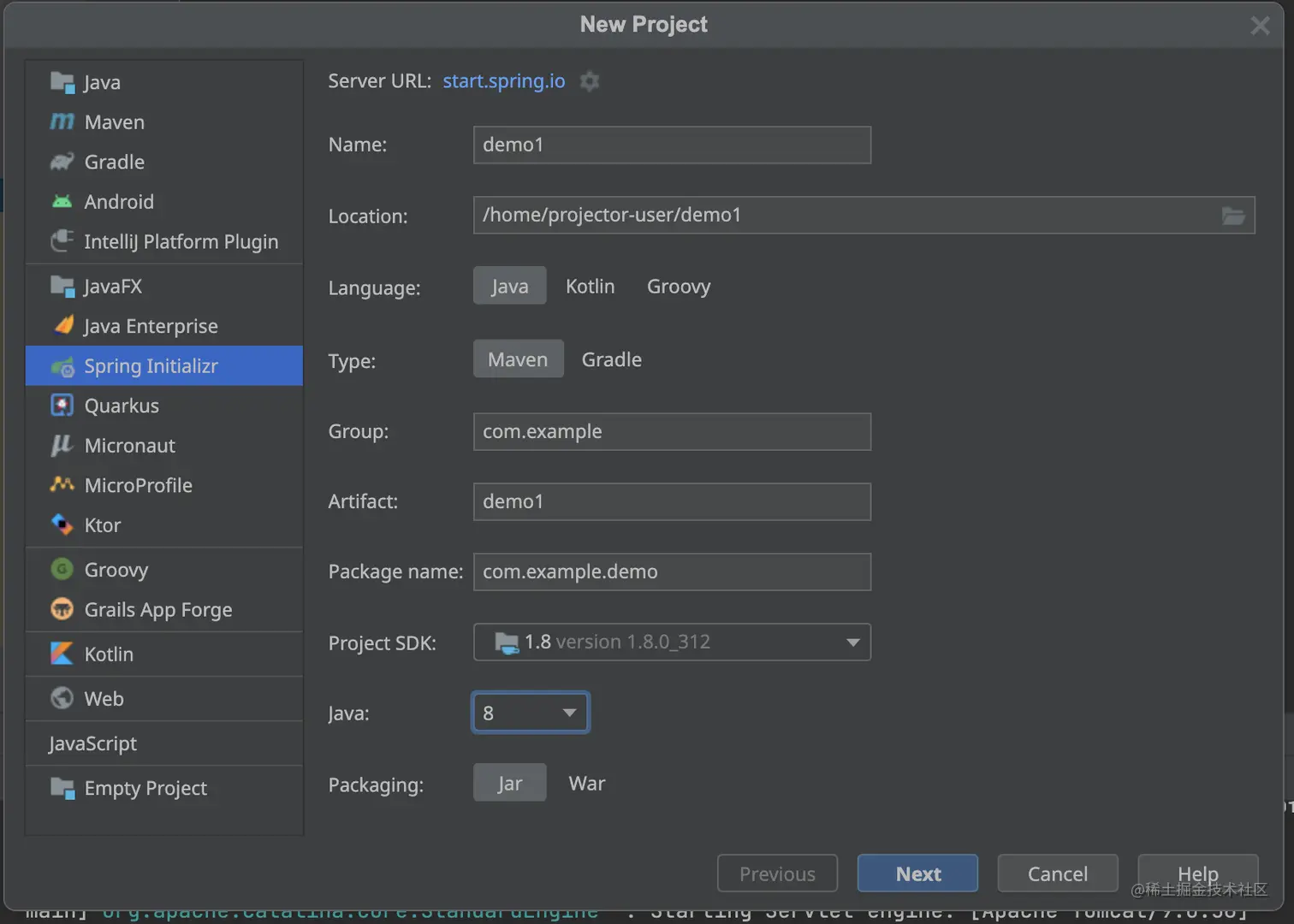Switch project type to Gradle

611,359
